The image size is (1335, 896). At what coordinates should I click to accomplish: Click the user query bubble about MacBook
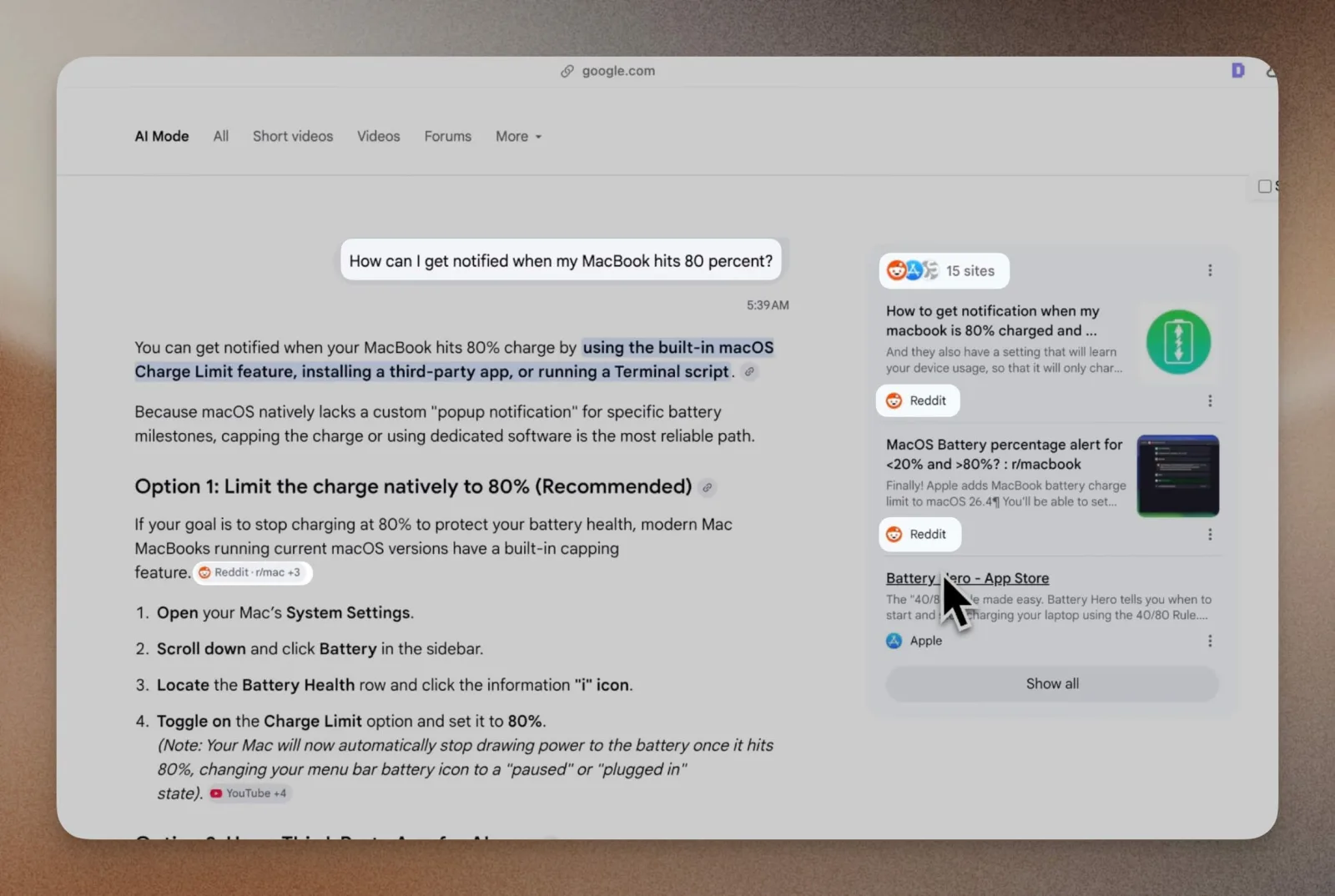point(561,261)
